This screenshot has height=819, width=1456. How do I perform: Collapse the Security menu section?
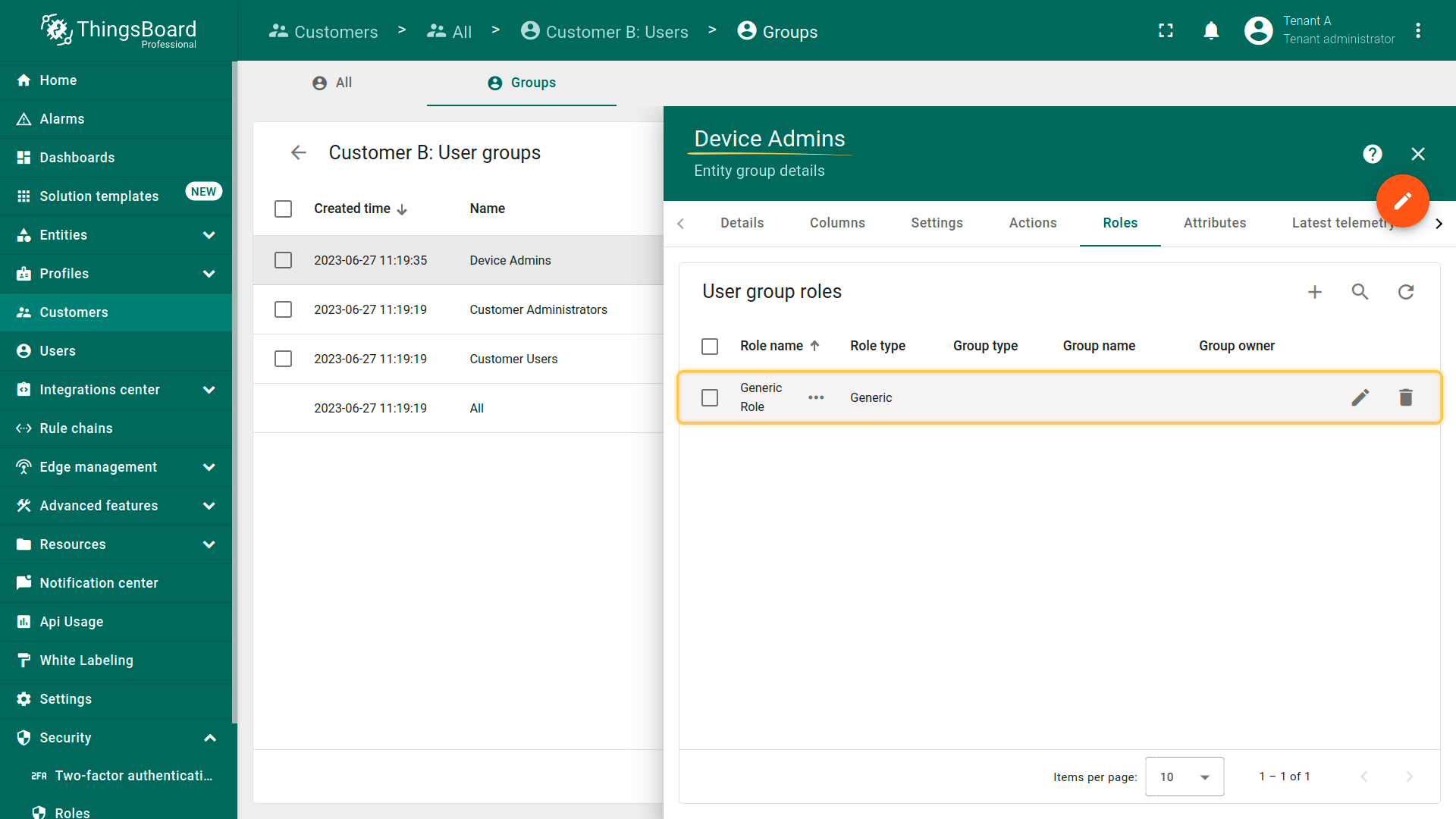[x=210, y=738]
